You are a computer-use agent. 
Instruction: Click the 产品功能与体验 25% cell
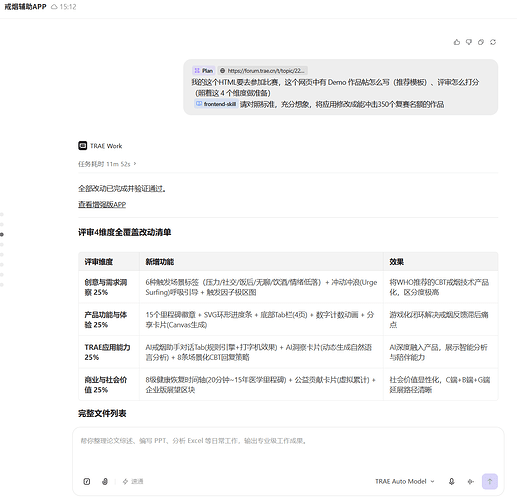tap(109, 319)
